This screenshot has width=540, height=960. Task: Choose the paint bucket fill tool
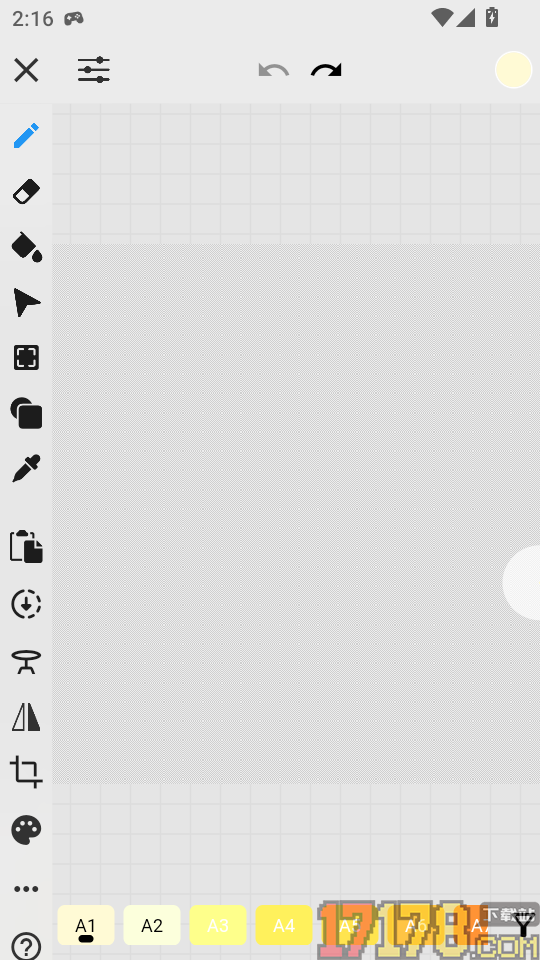click(x=27, y=247)
